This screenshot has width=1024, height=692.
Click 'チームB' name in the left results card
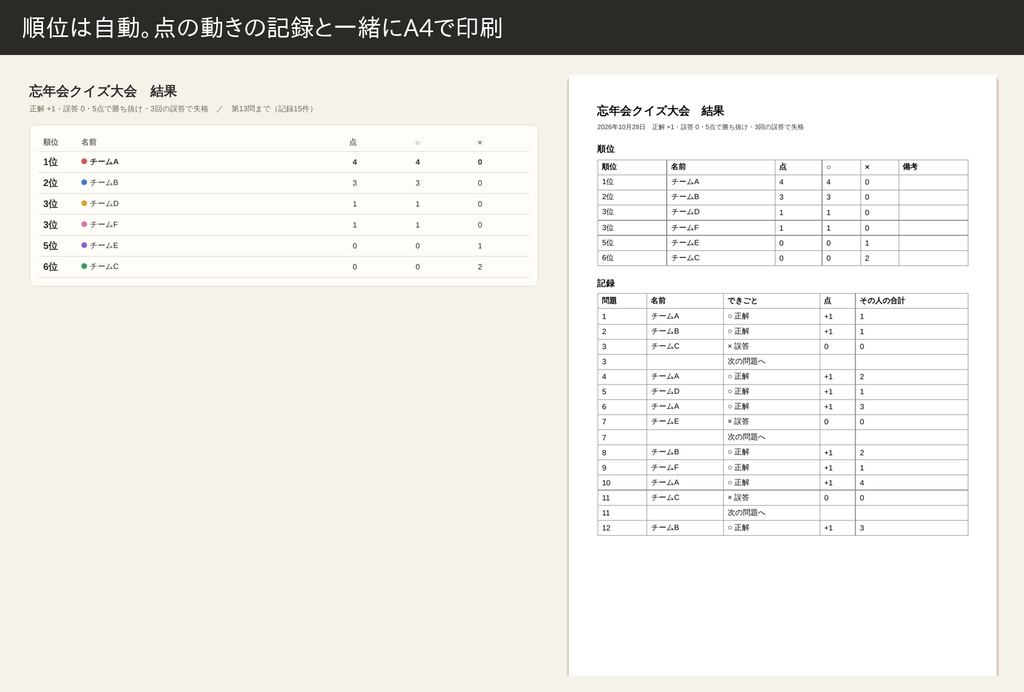[x=104, y=182]
